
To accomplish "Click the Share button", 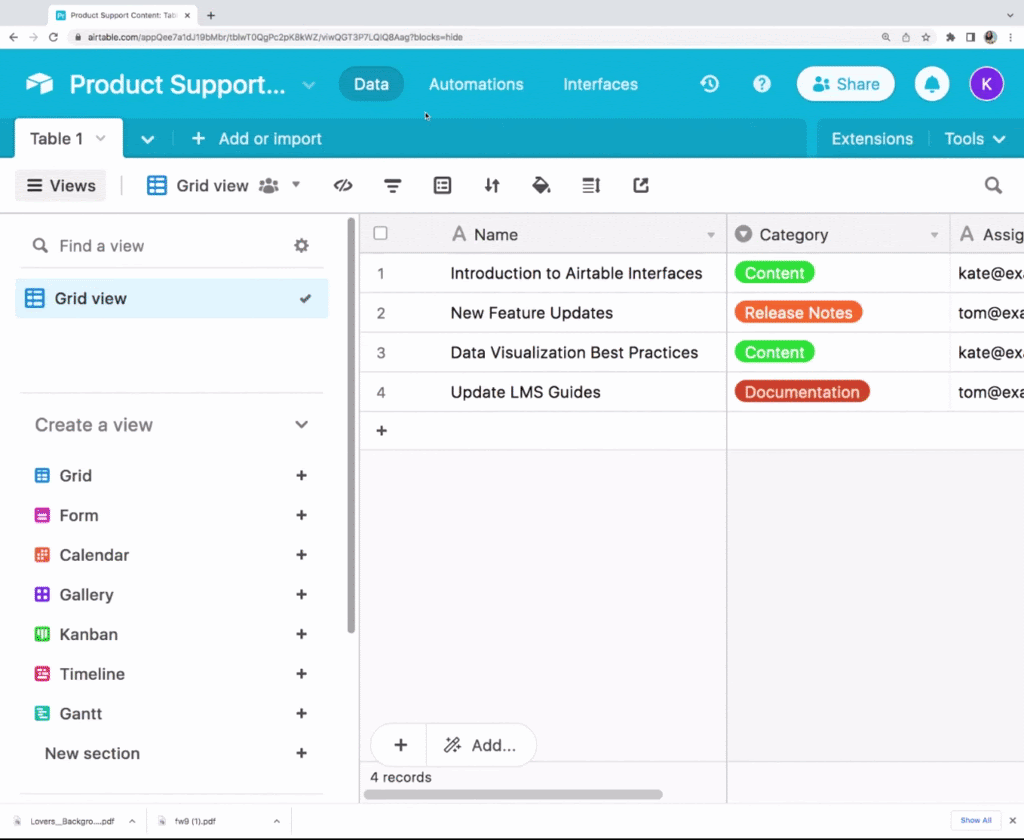I will pos(845,84).
